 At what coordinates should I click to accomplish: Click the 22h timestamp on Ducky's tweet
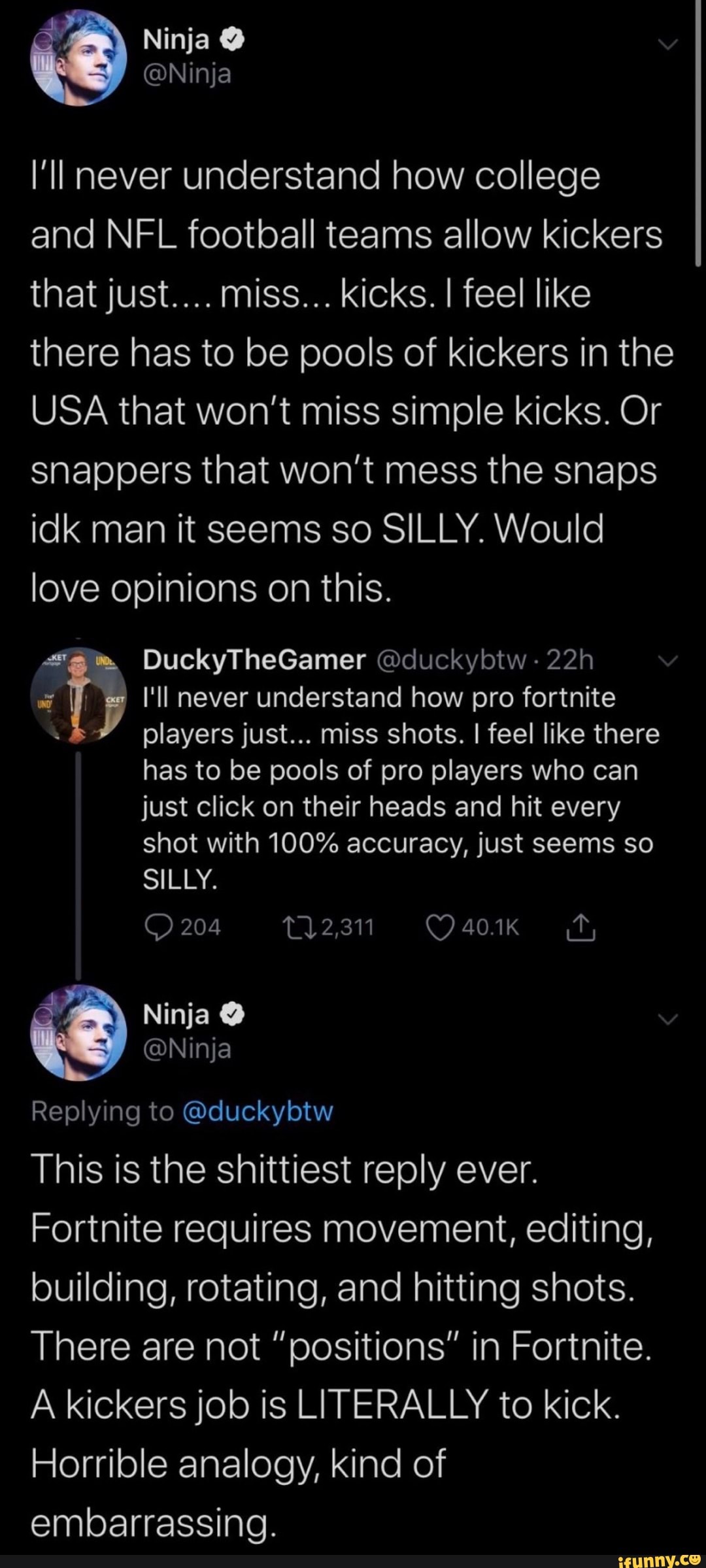tap(570, 661)
